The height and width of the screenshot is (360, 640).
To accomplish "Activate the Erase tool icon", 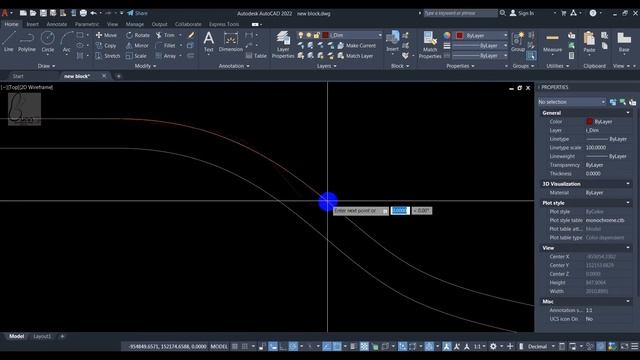I will click(191, 35).
